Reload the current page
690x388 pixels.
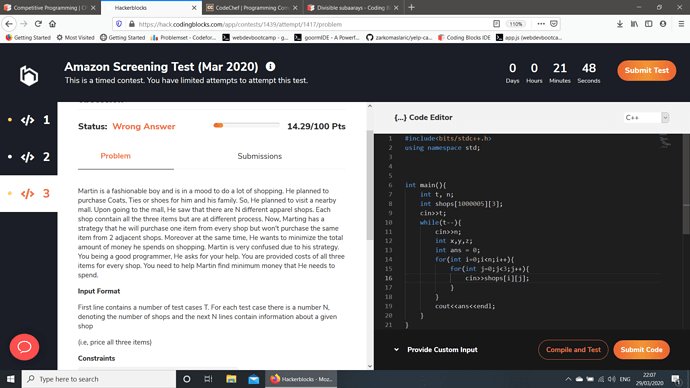pyautogui.click(x=38, y=24)
